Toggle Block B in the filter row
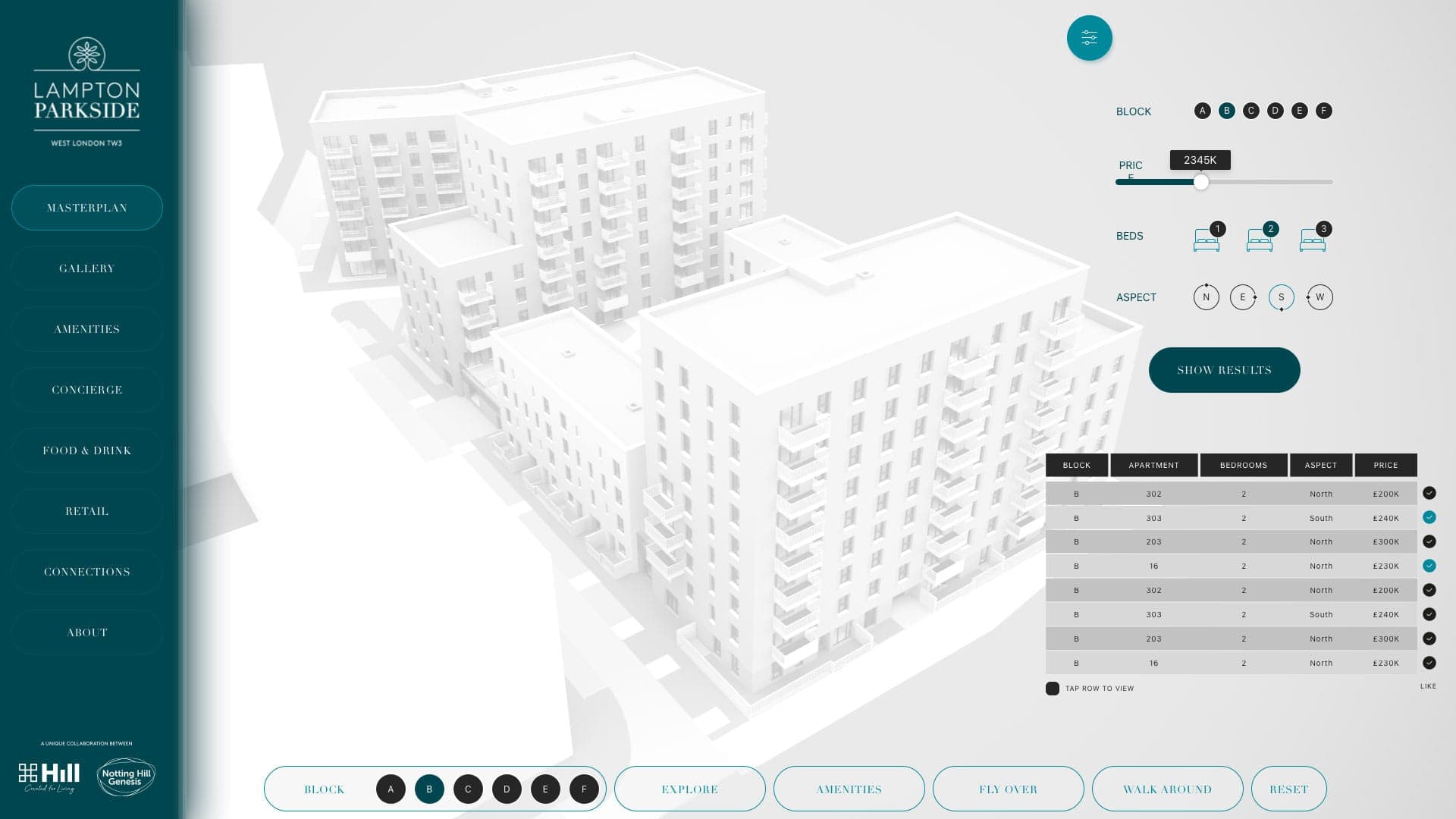The width and height of the screenshot is (1456, 819). [x=1226, y=110]
